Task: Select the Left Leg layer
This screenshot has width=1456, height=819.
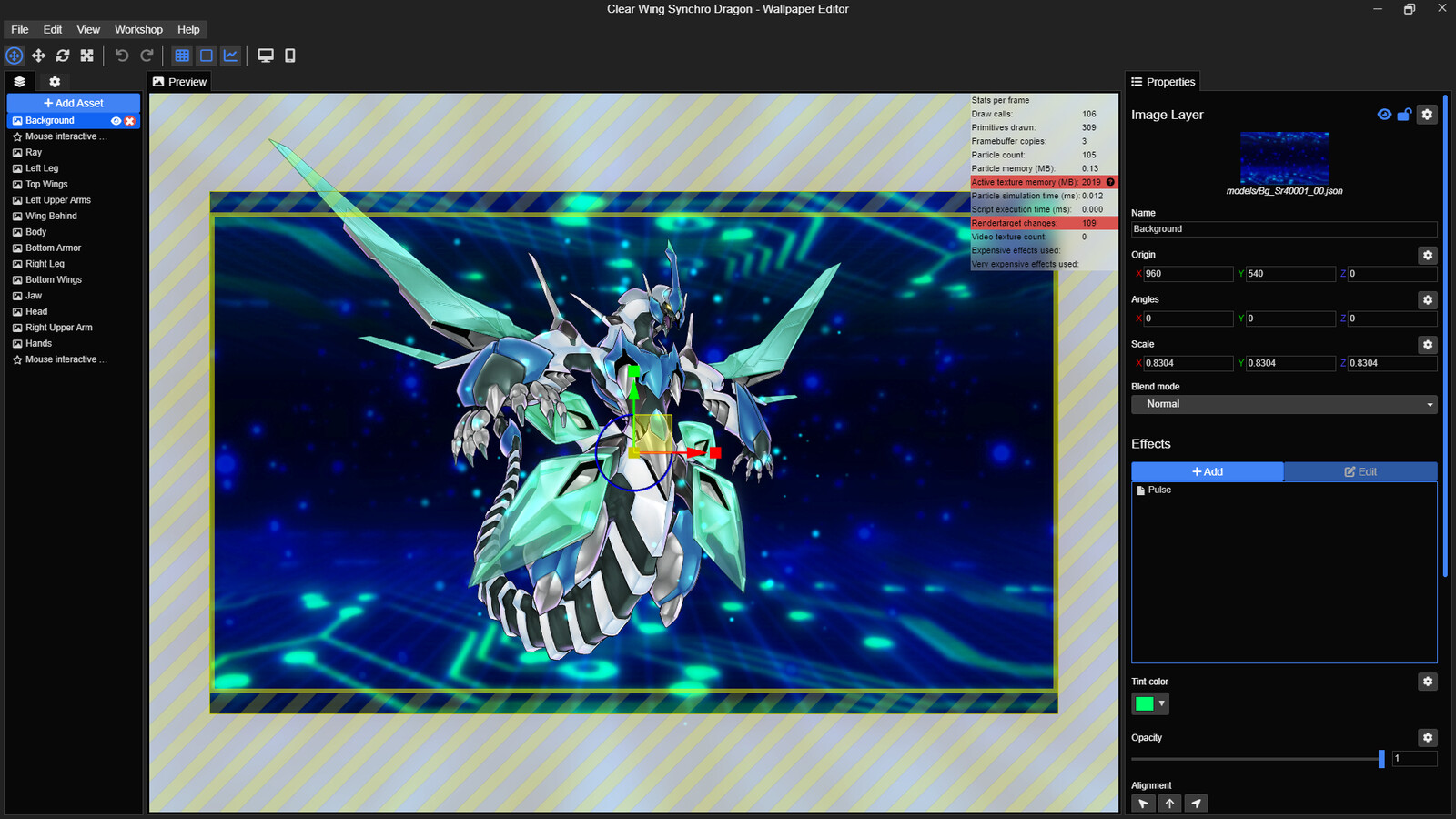Action: tap(73, 168)
